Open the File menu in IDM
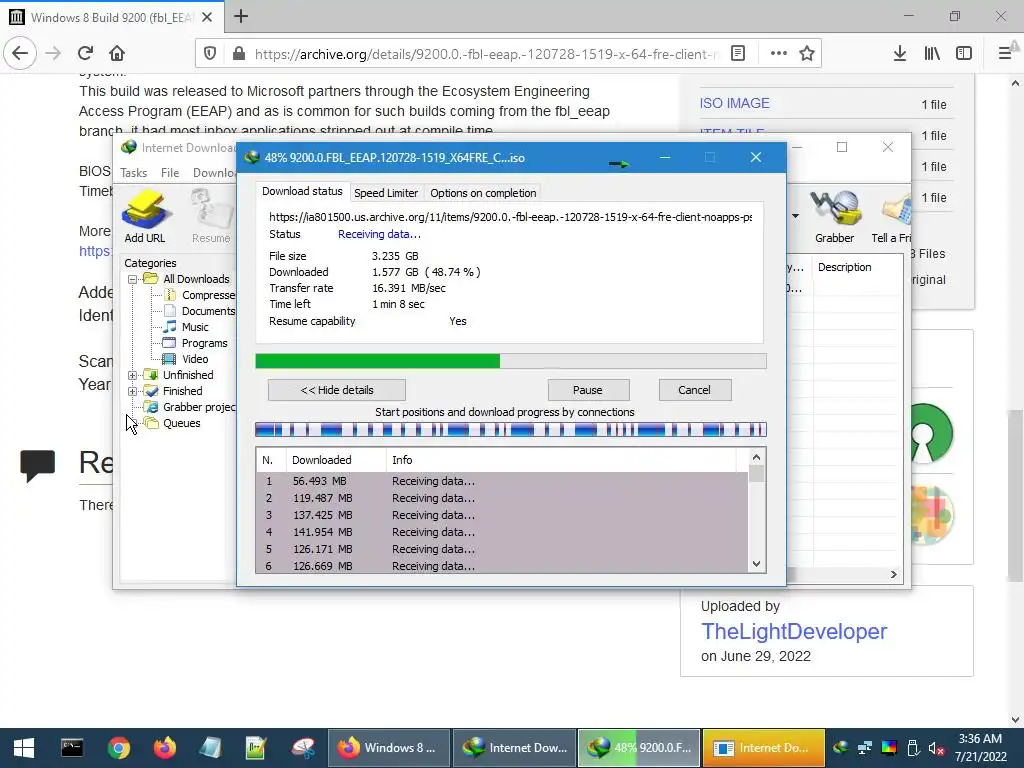The width and height of the screenshot is (1024, 768). (170, 173)
